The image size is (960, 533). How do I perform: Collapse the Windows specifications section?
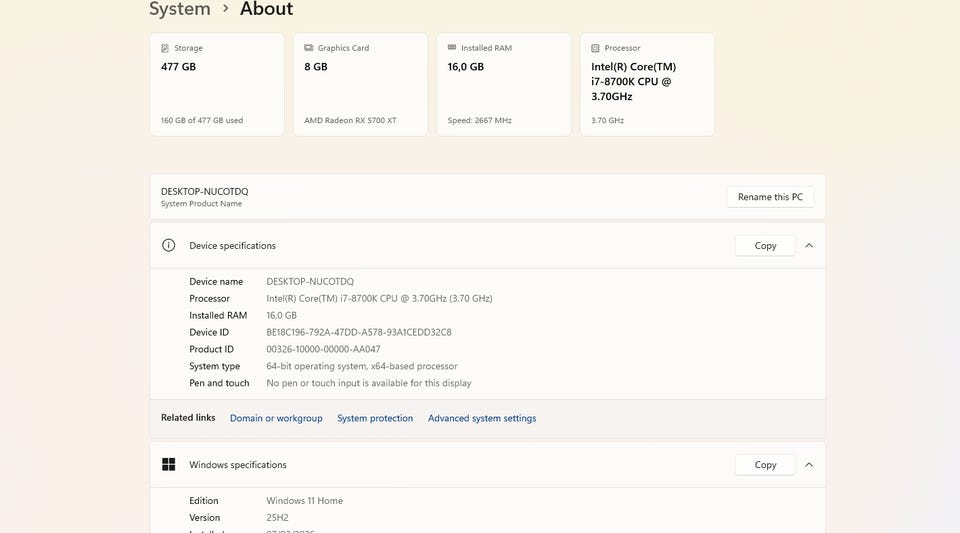coord(809,465)
